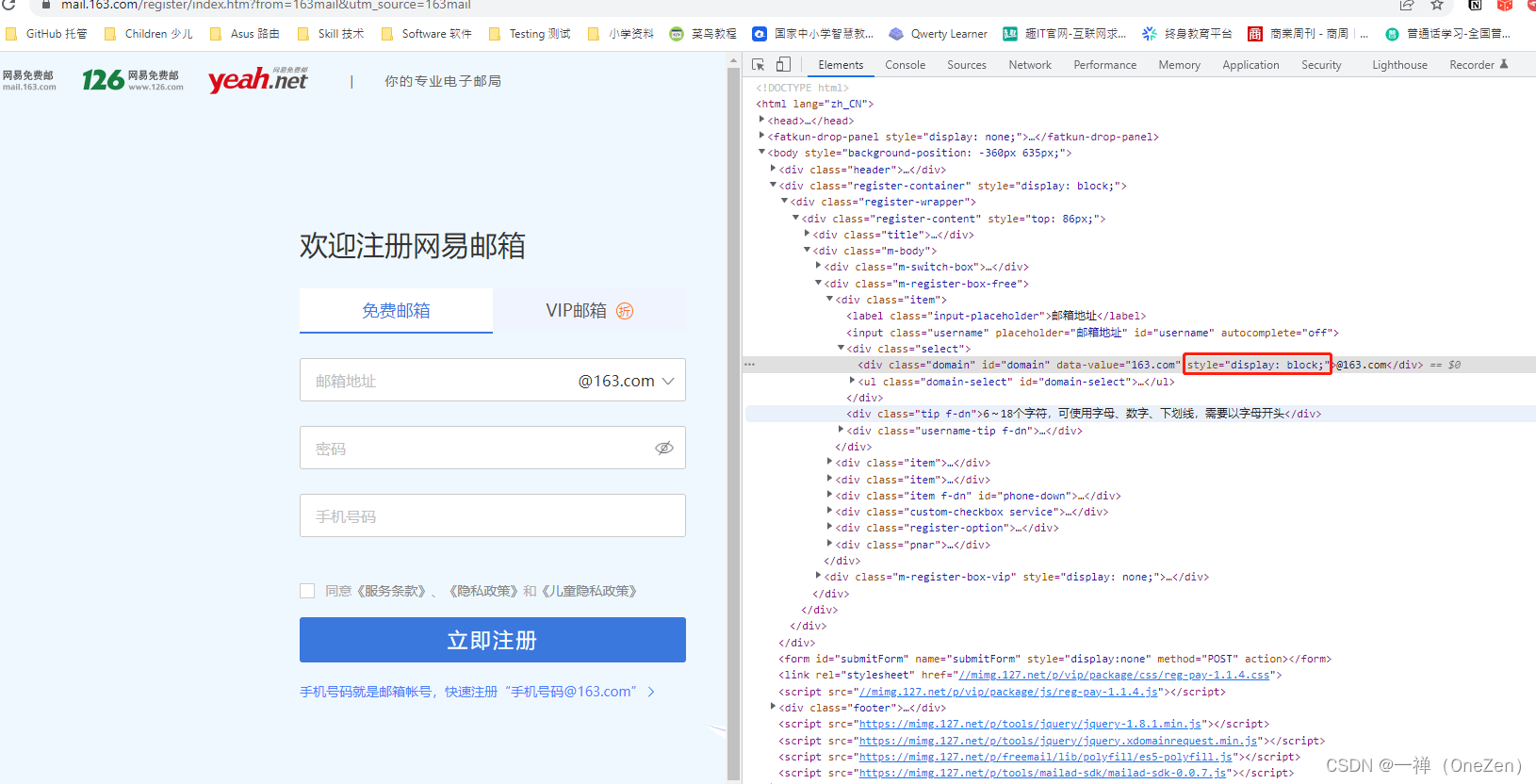1536x784 pixels.
Task: Check the agree to 服务条款 checkbox
Action: click(x=307, y=591)
